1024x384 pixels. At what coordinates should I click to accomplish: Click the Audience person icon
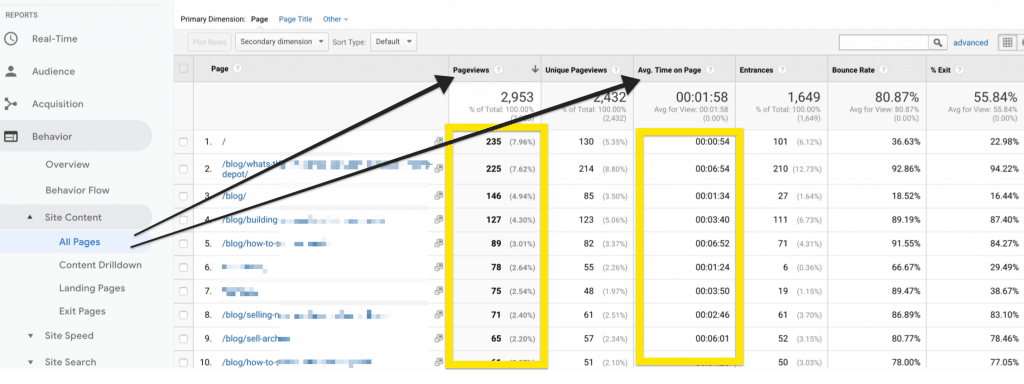tap(10, 71)
